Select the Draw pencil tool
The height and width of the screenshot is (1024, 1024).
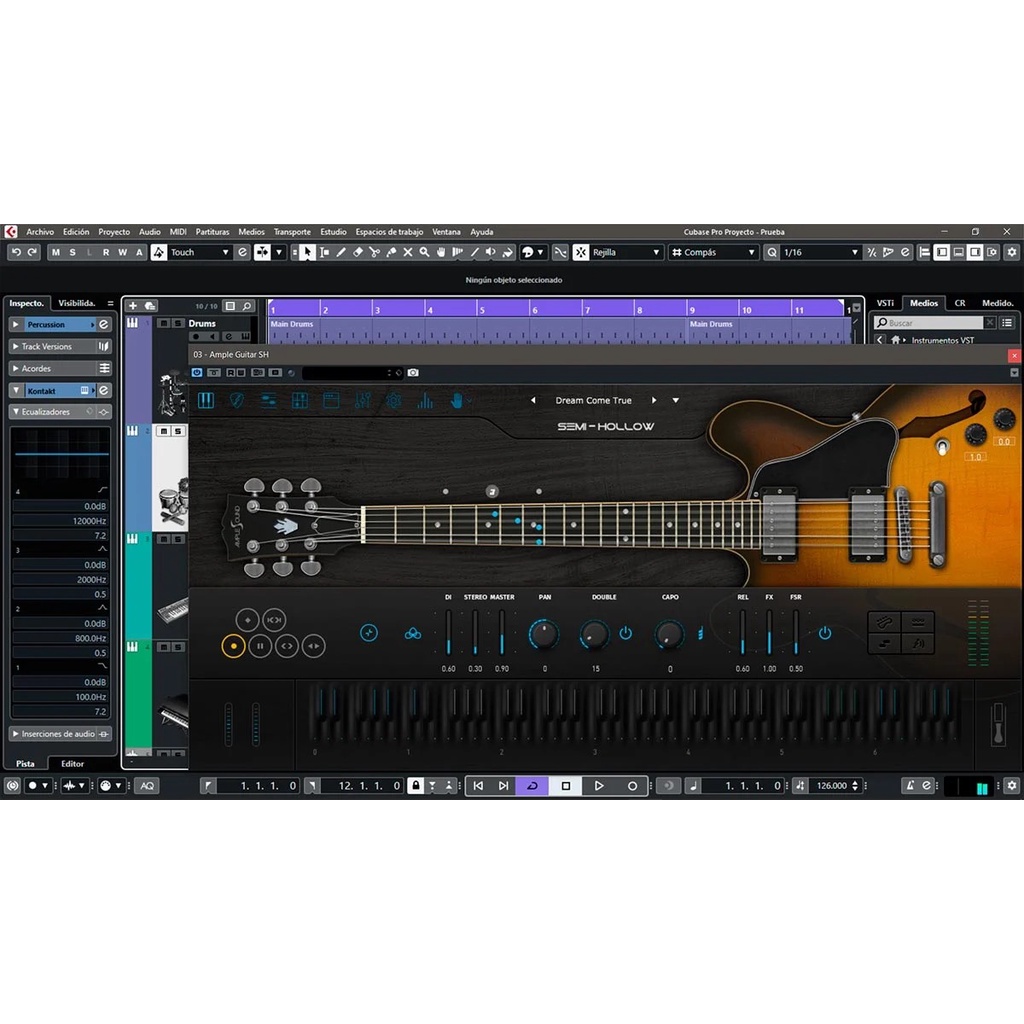point(341,252)
